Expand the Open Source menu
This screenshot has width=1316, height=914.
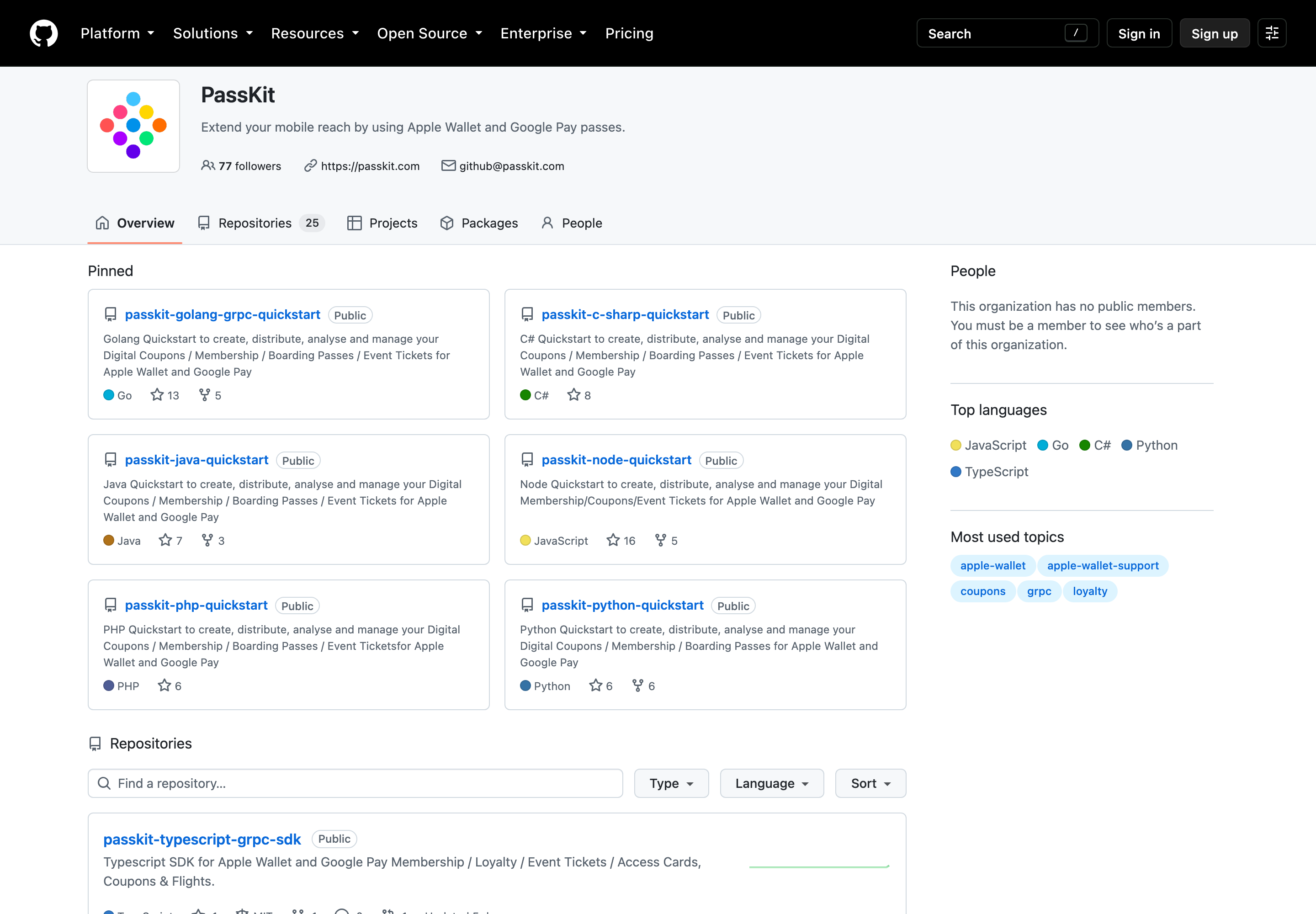[430, 33]
